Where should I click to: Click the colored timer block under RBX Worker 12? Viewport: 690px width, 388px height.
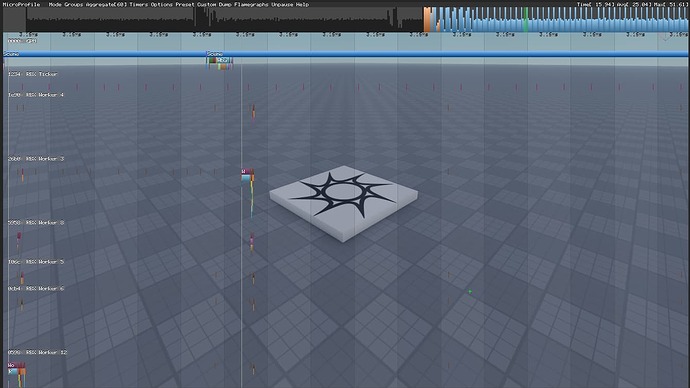pyautogui.click(x=17, y=369)
